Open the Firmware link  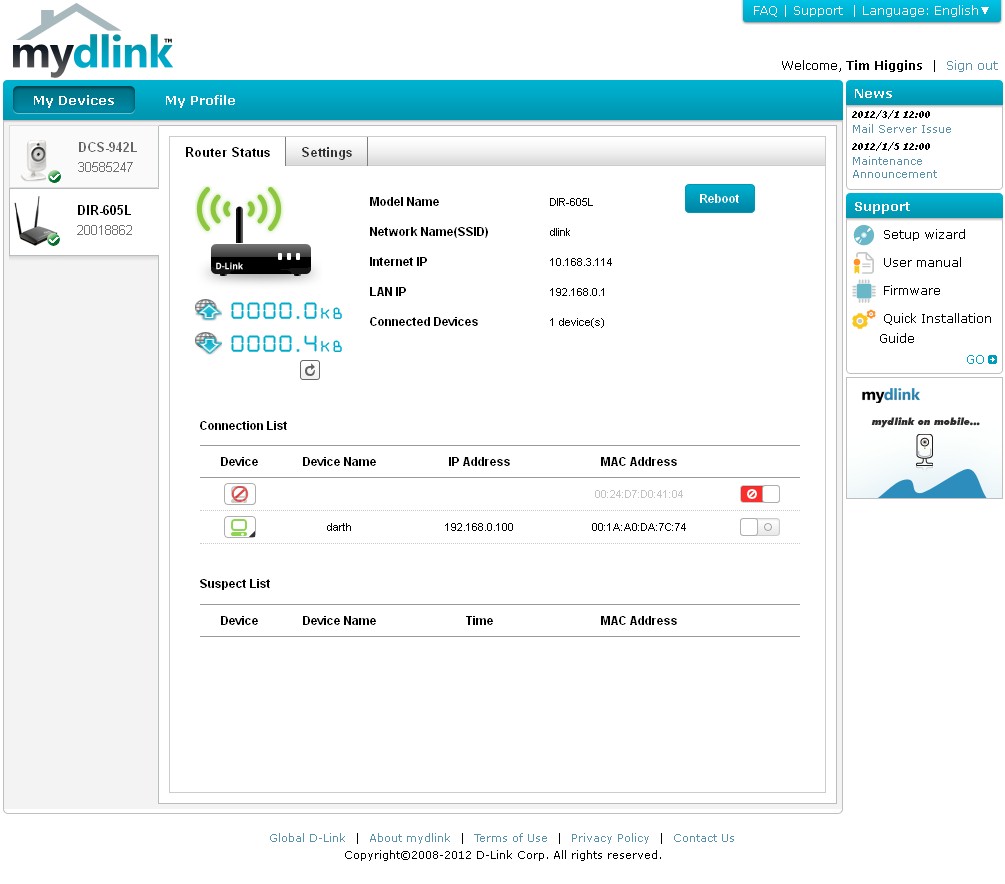[x=911, y=291]
